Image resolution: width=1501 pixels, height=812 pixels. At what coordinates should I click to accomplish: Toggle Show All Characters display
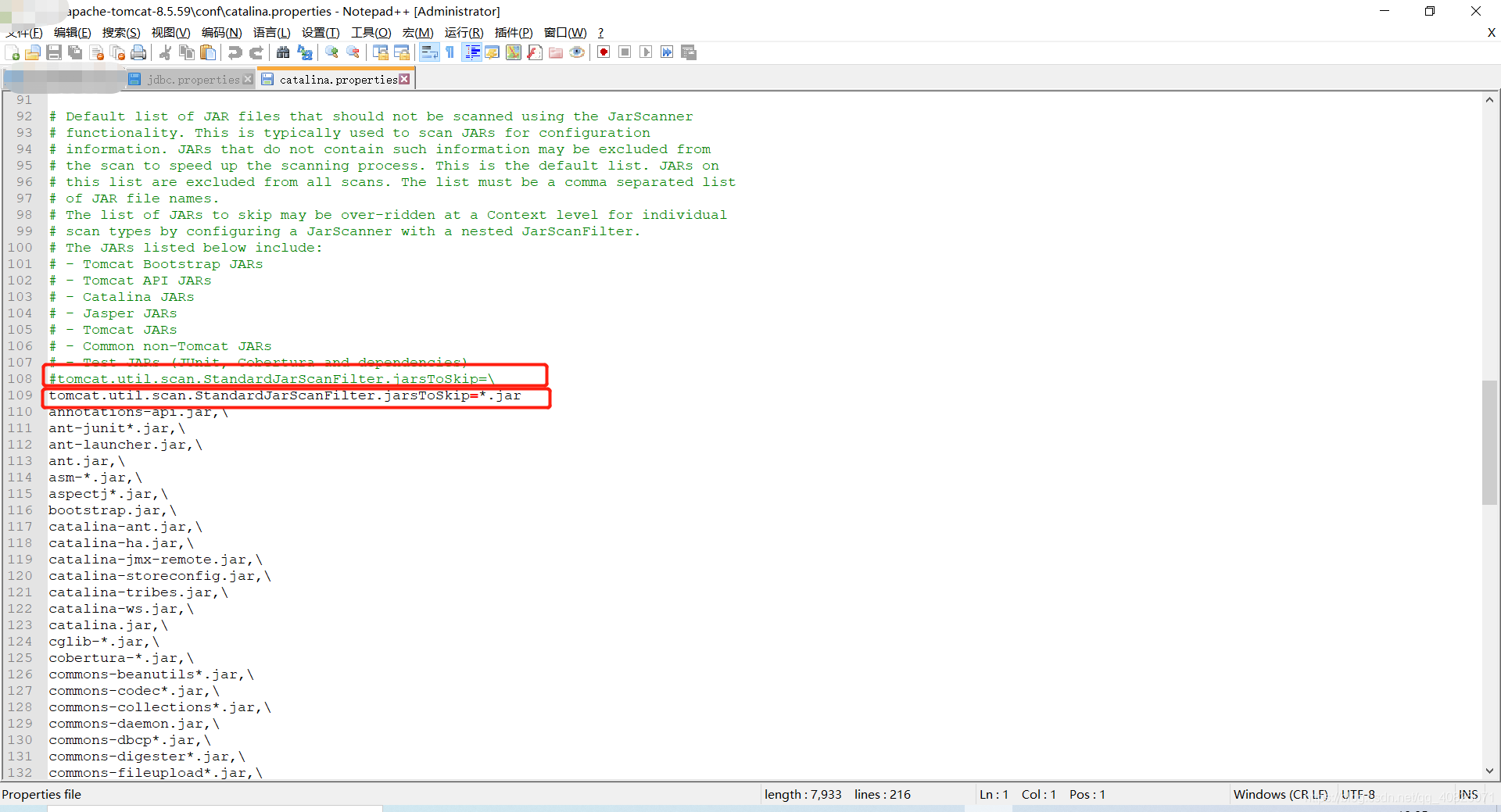point(450,52)
